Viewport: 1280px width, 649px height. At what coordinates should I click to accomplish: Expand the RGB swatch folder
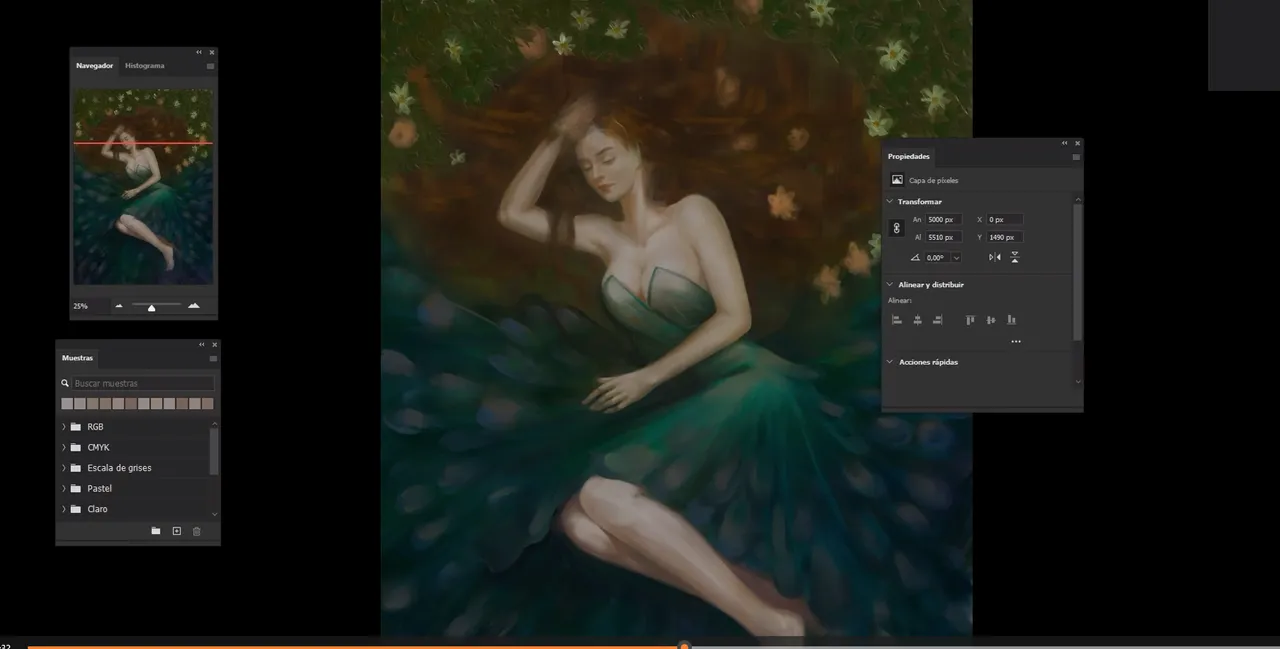pos(64,427)
